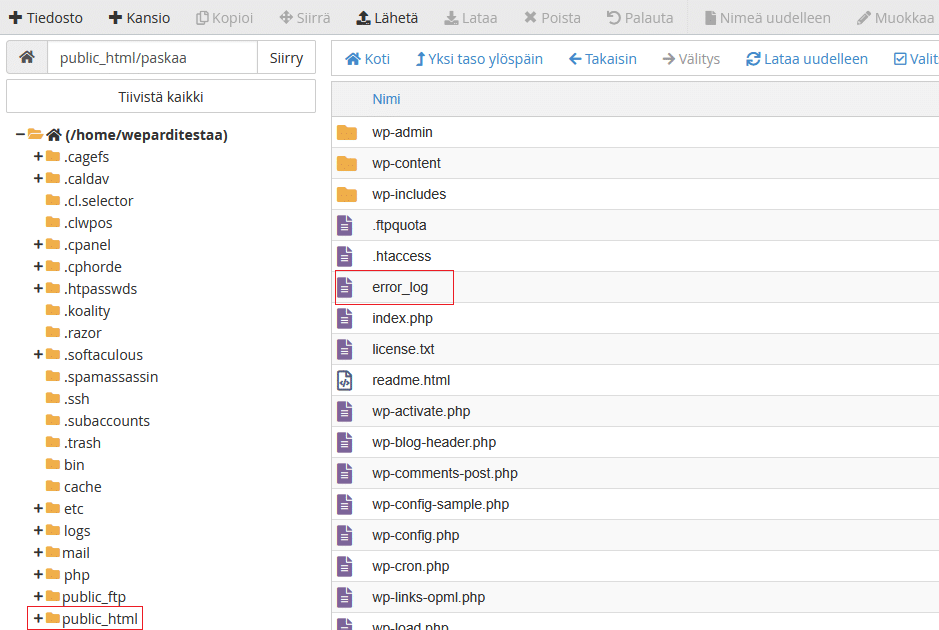This screenshot has width=939, height=630.
Task: Click the home icon beside path field
Action: point(27,58)
